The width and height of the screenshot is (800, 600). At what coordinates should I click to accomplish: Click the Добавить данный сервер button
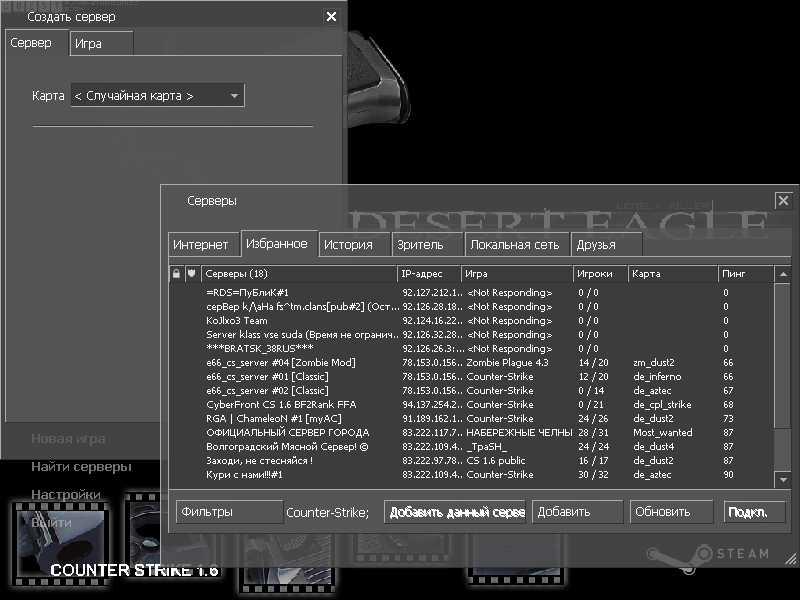click(x=456, y=512)
